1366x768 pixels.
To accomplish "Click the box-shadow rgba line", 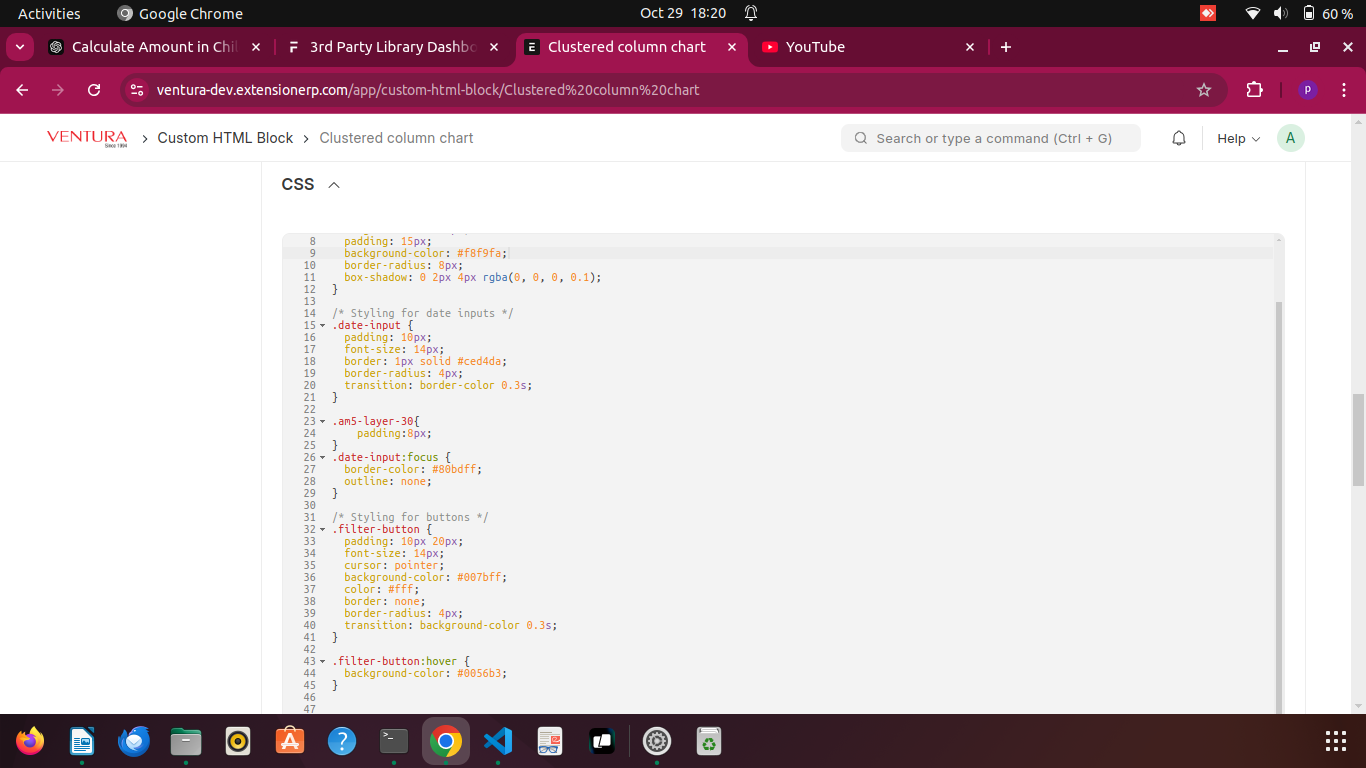I will pyautogui.click(x=473, y=277).
